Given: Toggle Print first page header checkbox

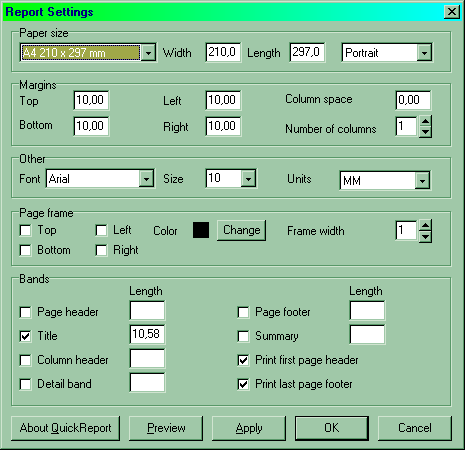Looking at the screenshot, I should [x=243, y=360].
